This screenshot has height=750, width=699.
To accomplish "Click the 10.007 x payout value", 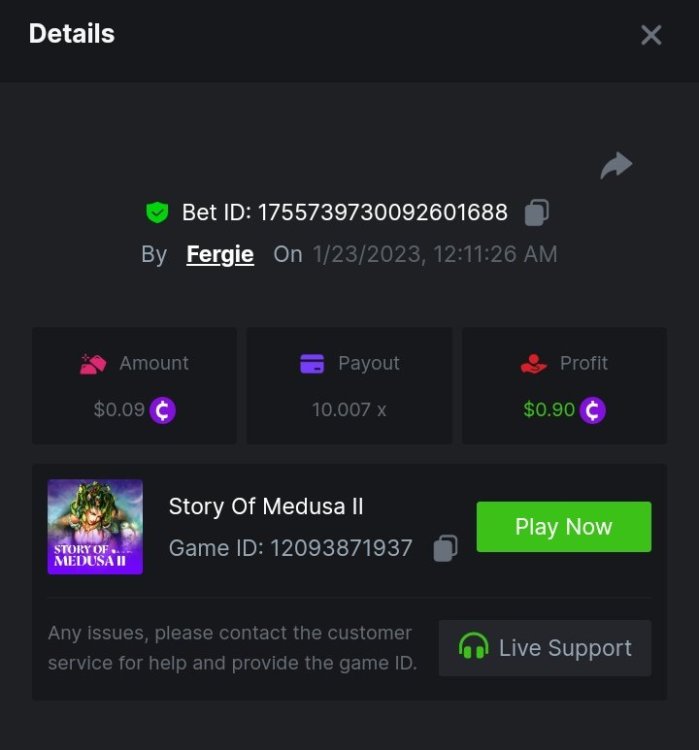I will [x=349, y=410].
